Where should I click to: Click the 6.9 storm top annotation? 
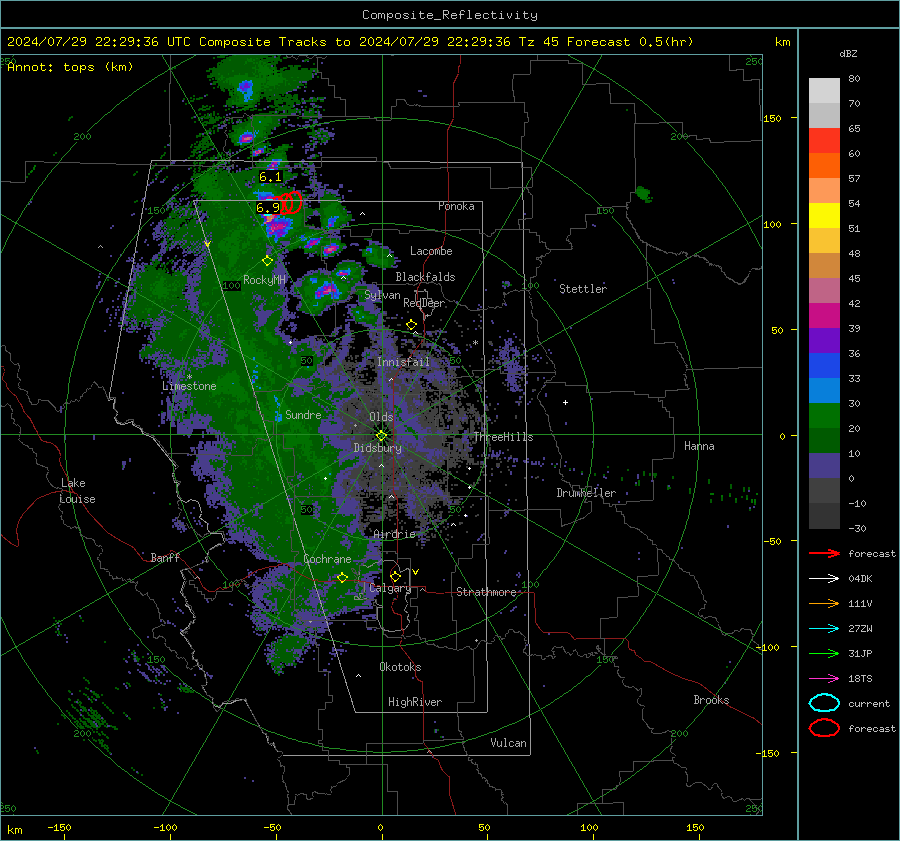point(268,208)
